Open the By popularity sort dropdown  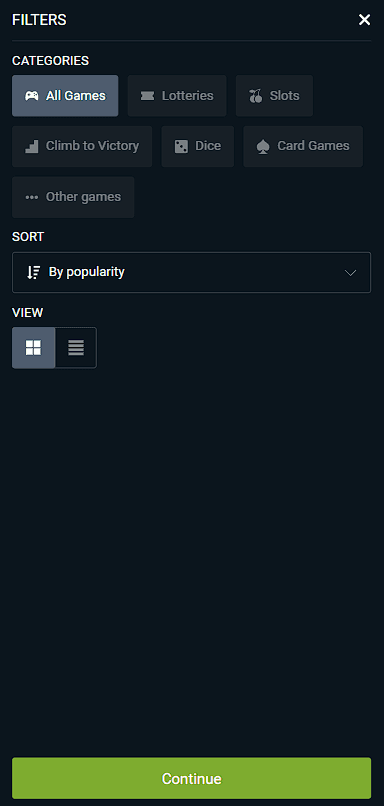[191, 272]
